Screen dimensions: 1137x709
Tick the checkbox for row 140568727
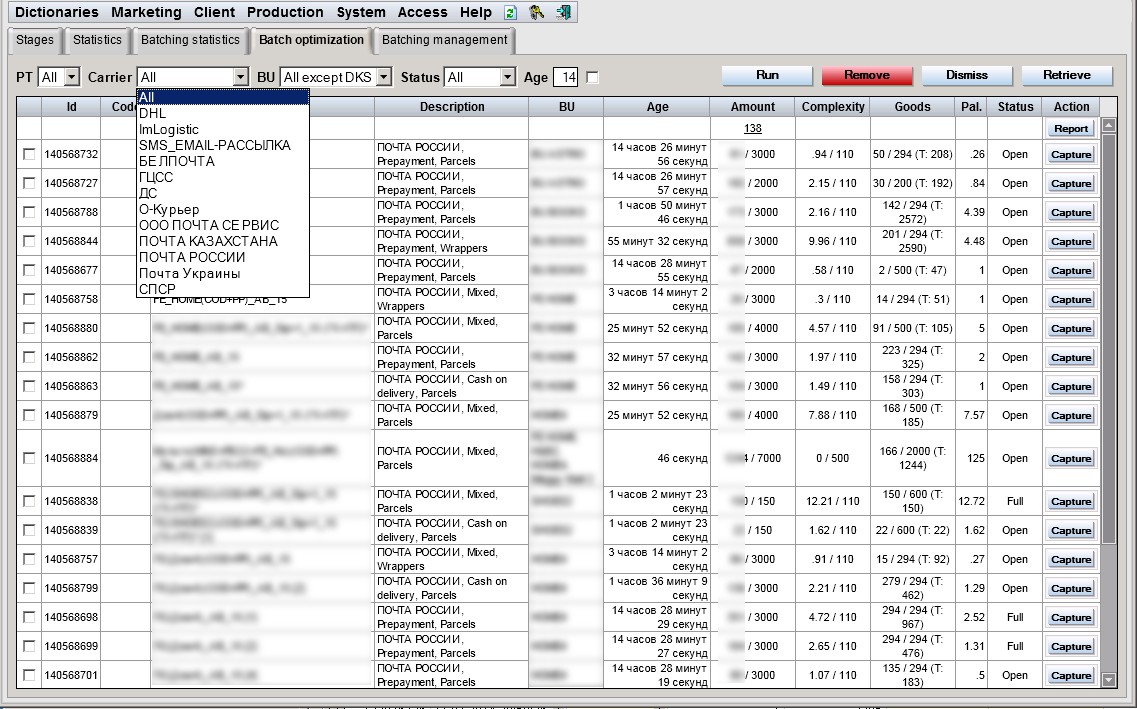[x=29, y=183]
